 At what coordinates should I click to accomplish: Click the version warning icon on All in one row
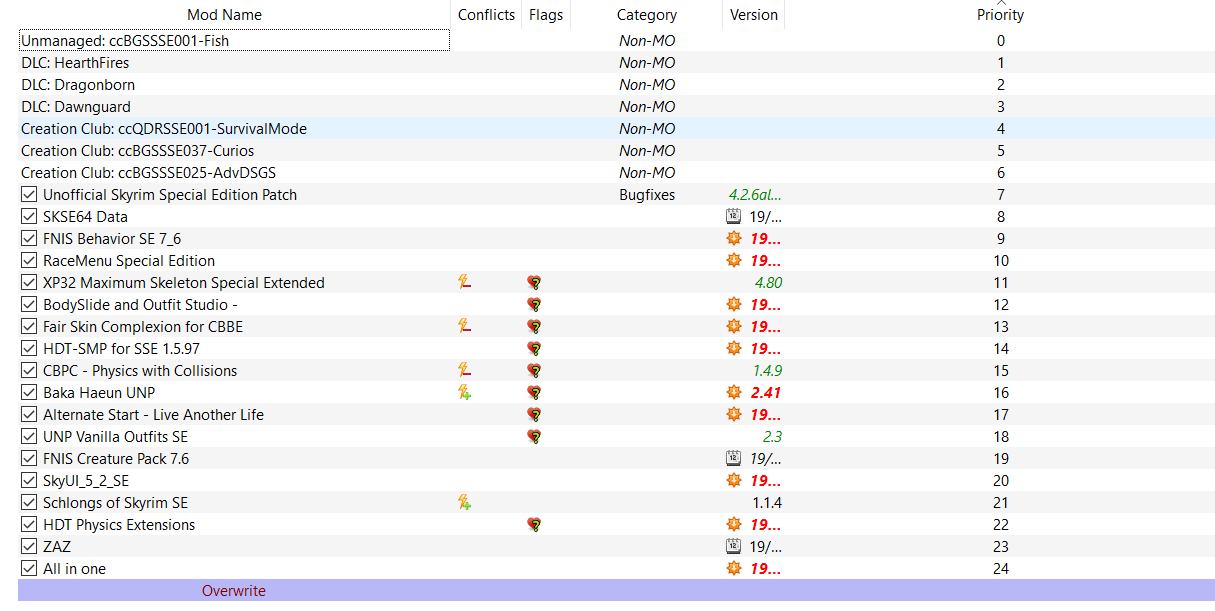[734, 569]
